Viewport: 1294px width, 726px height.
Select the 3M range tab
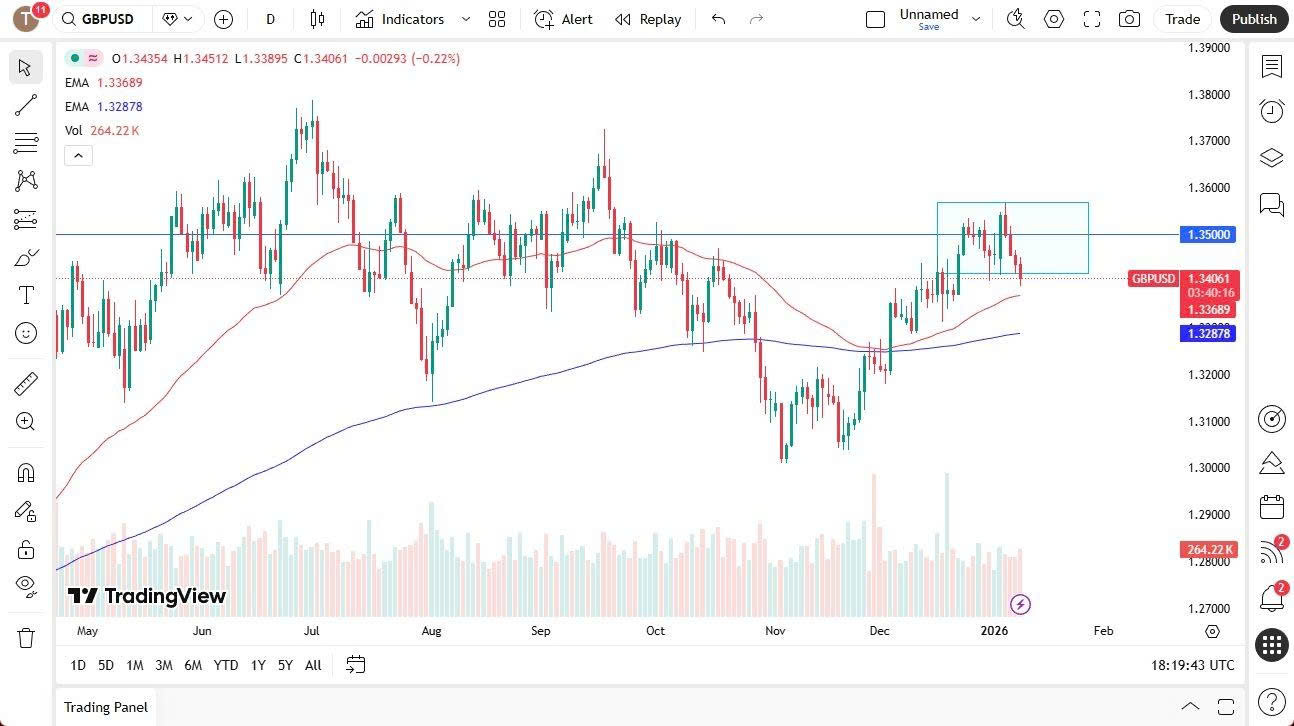tap(164, 665)
